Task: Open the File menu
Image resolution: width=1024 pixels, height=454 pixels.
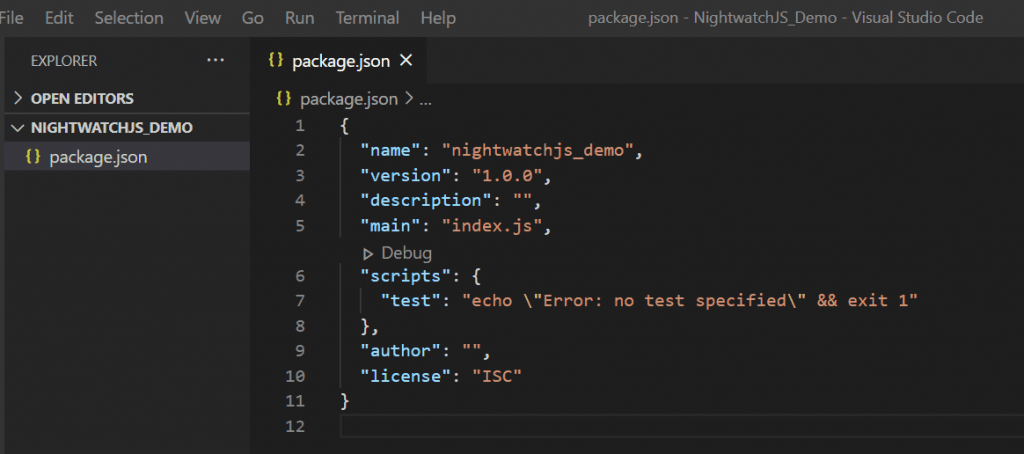Action: (x=12, y=18)
